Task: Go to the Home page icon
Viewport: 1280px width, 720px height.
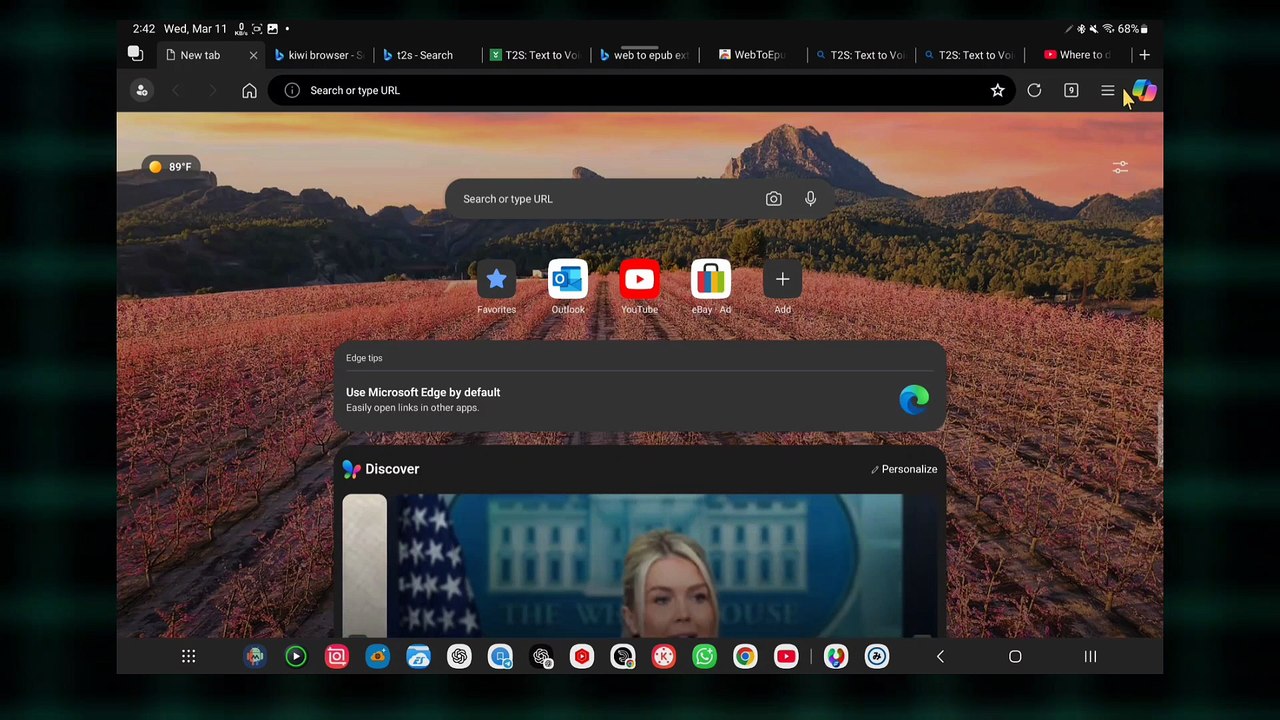Action: [249, 91]
